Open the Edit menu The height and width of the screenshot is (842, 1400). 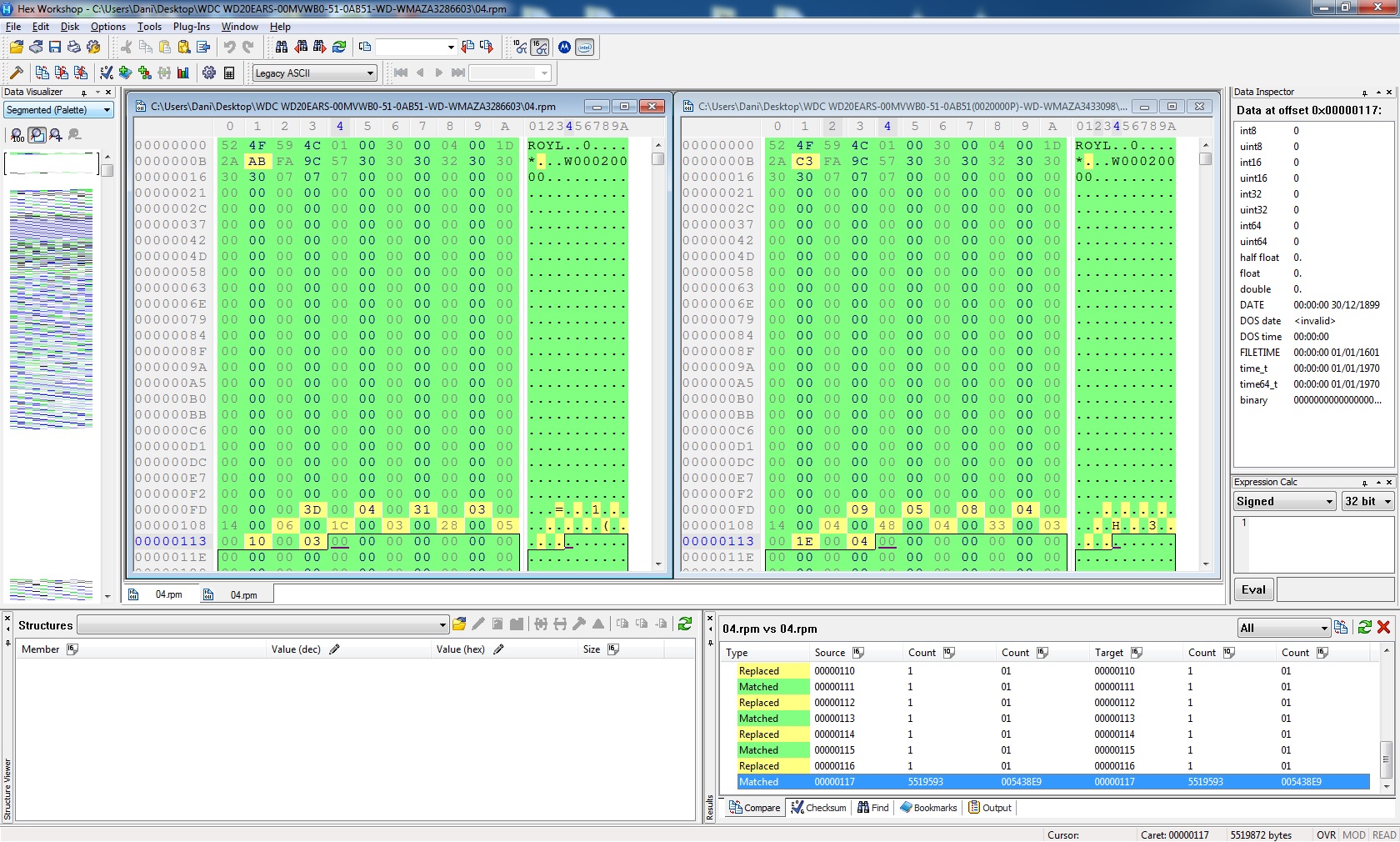[41, 27]
